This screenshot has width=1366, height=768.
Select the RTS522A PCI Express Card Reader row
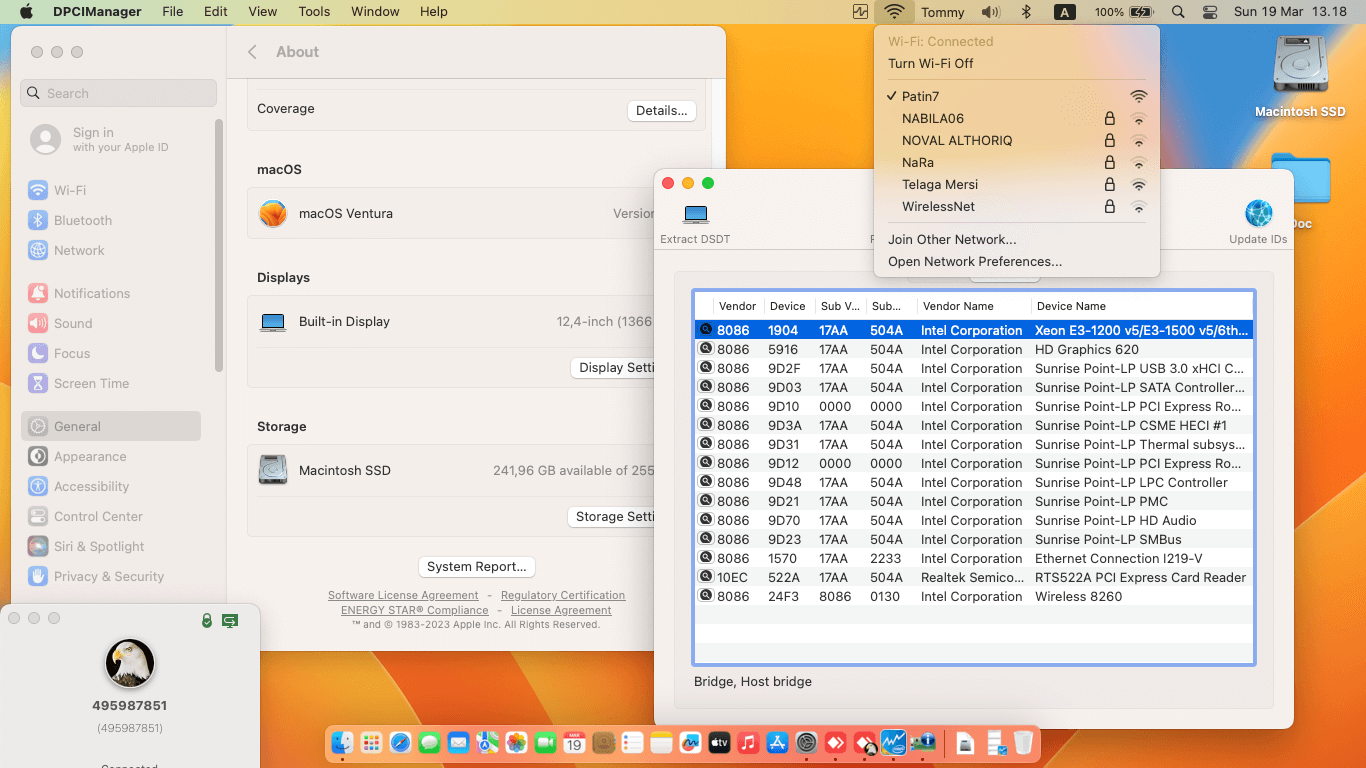[x=973, y=578]
